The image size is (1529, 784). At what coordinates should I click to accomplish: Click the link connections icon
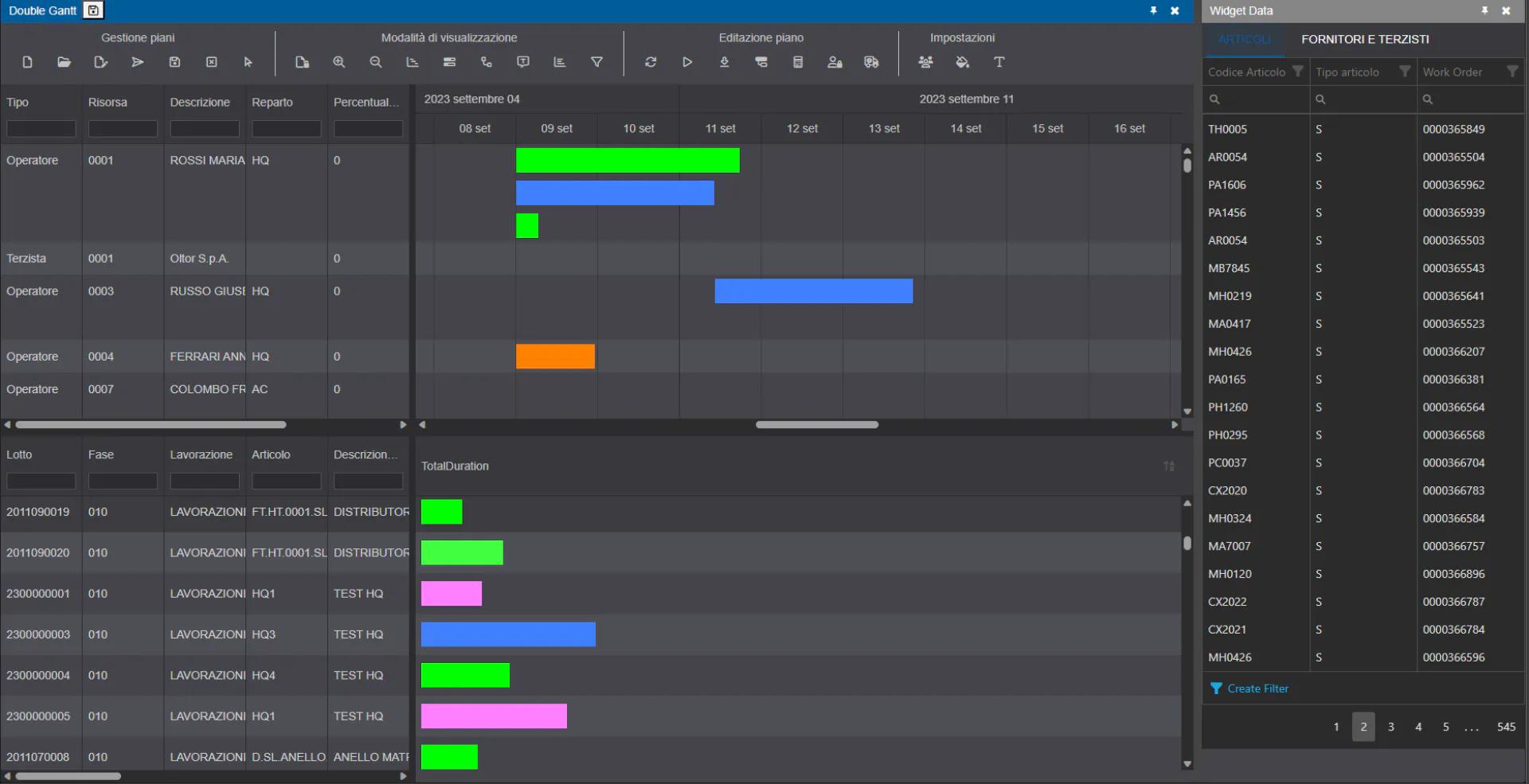(486, 62)
